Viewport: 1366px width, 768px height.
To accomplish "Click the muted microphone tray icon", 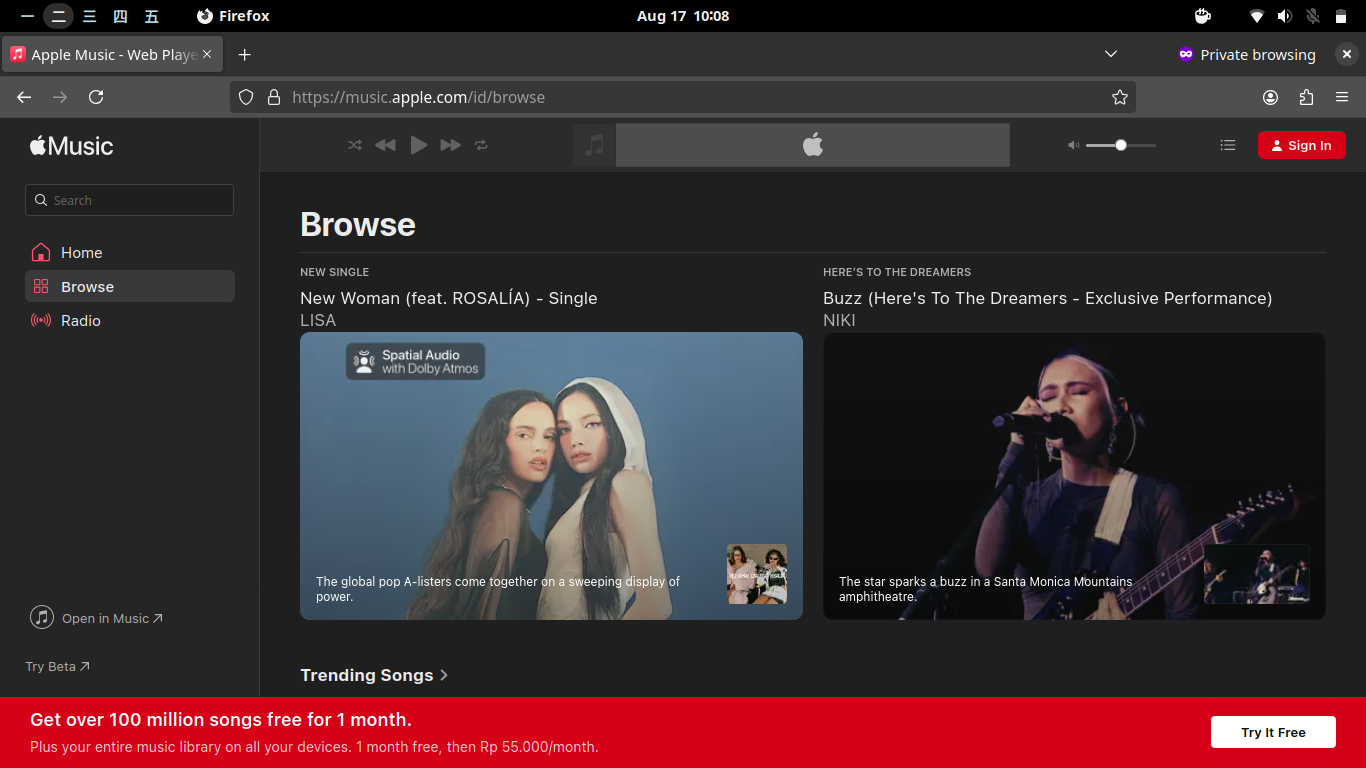I will tap(1313, 16).
